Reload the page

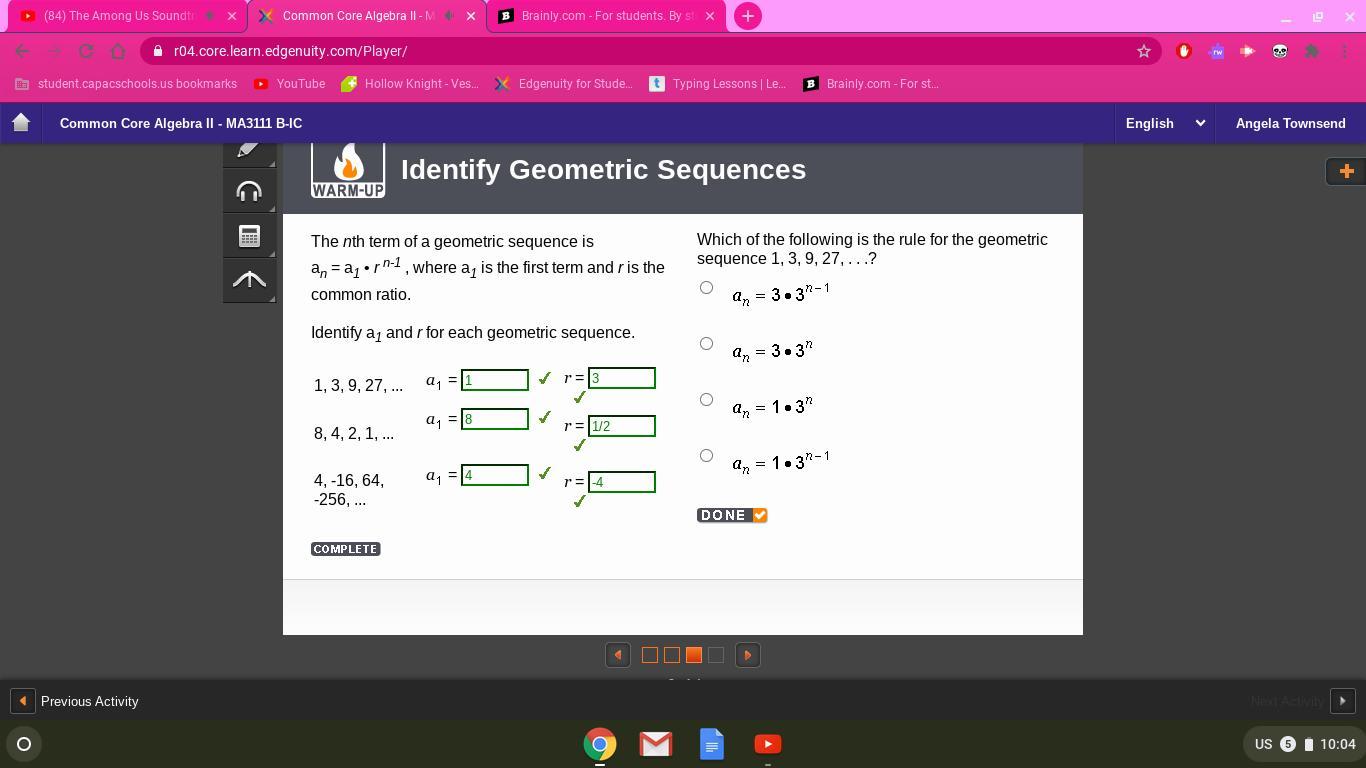coord(86,51)
